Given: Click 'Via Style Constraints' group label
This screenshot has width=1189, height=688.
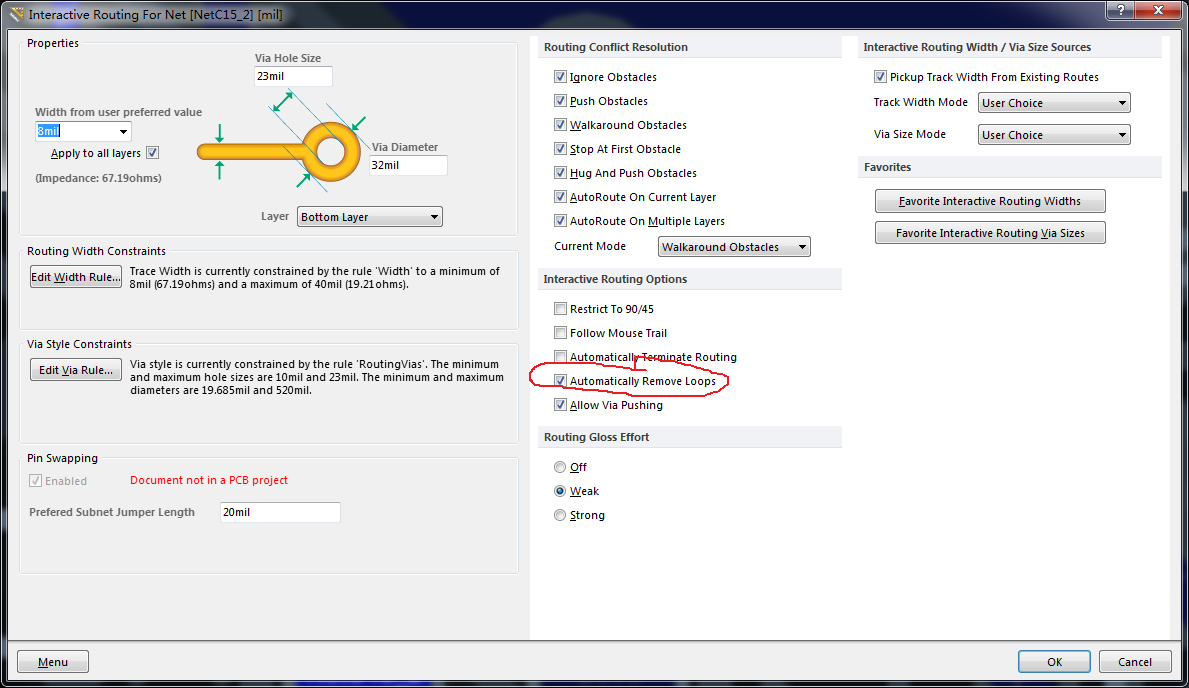Looking at the screenshot, I should pyautogui.click(x=80, y=344).
